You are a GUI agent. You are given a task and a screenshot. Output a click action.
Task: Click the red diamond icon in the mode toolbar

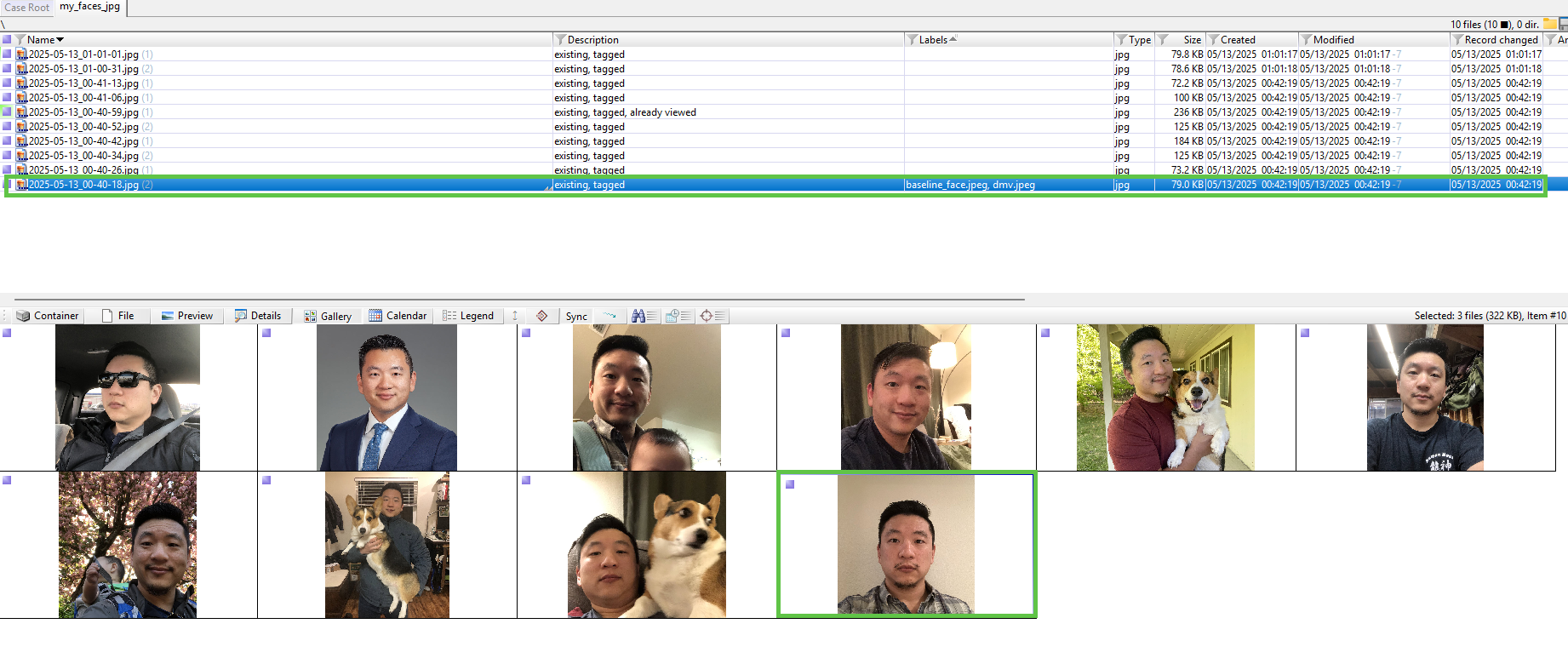pyautogui.click(x=541, y=316)
